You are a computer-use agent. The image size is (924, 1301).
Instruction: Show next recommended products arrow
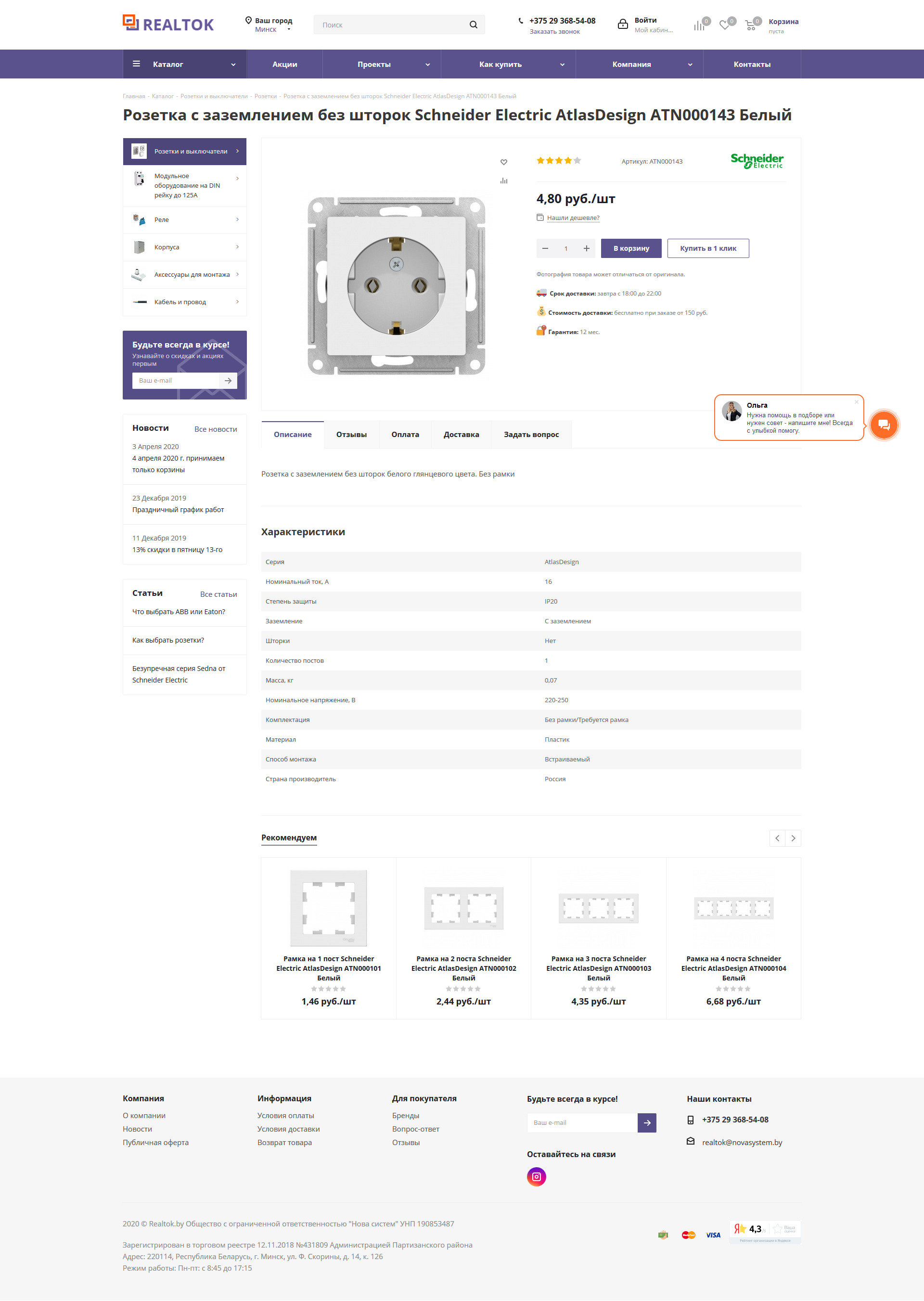click(x=793, y=838)
